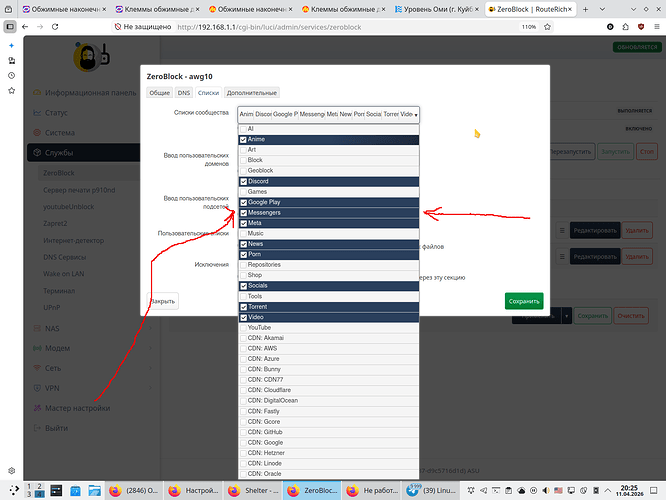Open the history clock icon in side panel

click(11, 76)
